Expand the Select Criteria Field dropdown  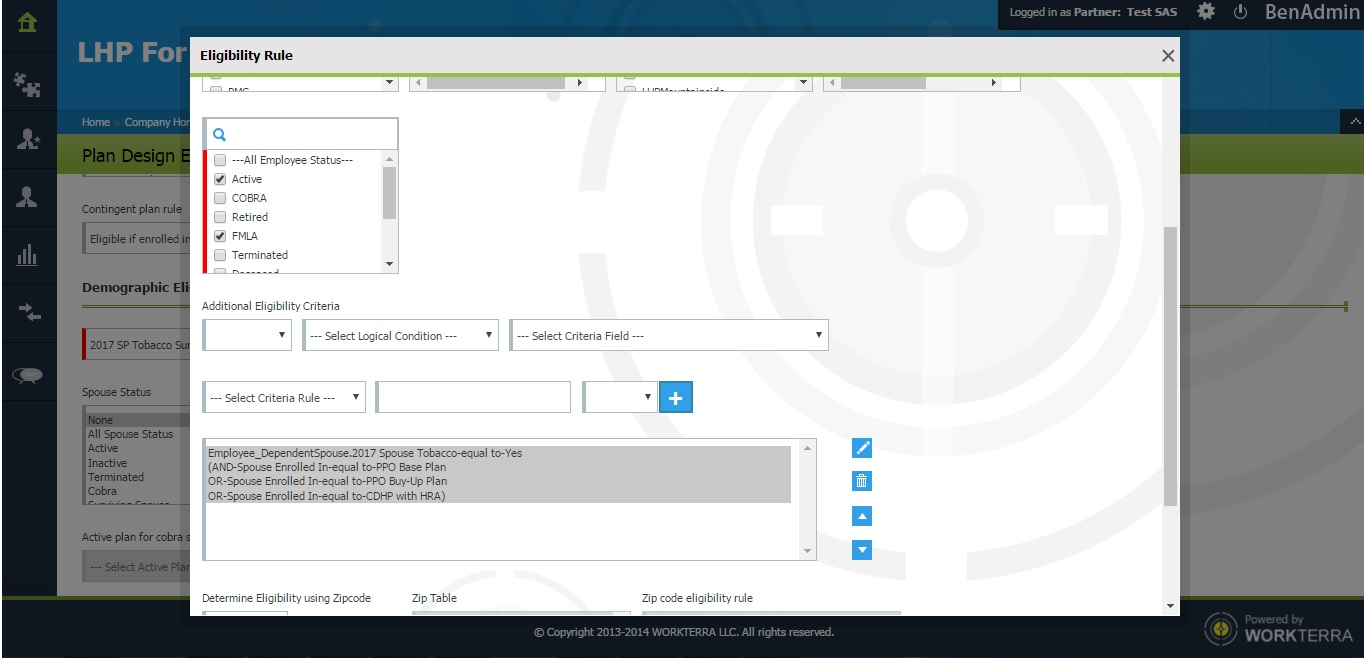[669, 336]
